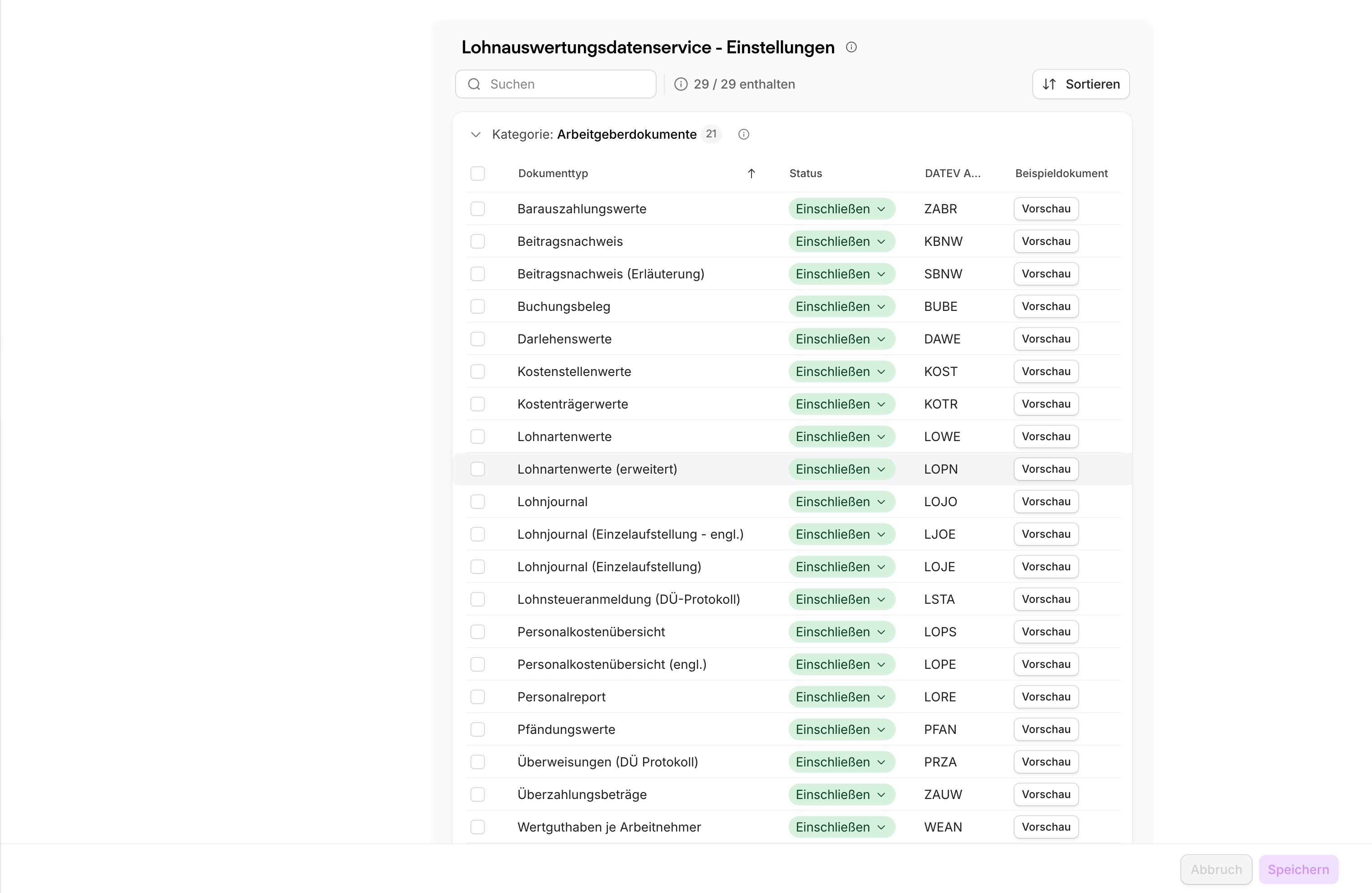The width and height of the screenshot is (1372, 893).
Task: Click the ZAUW abbreviation cell
Action: click(943, 794)
